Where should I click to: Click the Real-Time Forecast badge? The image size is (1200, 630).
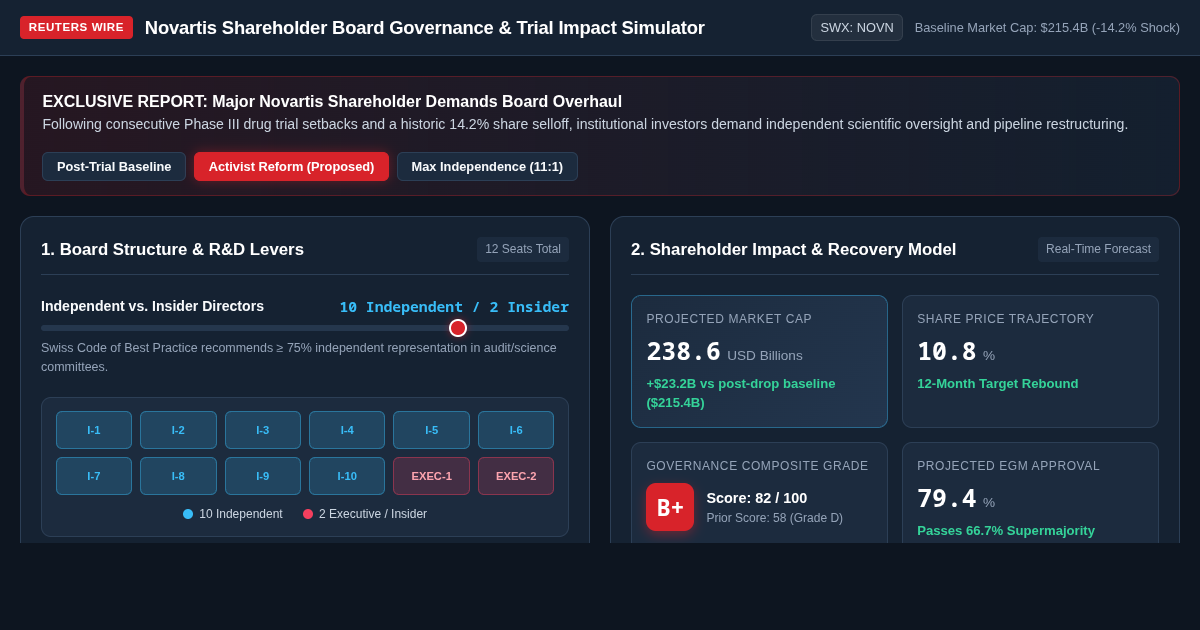(x=1098, y=249)
